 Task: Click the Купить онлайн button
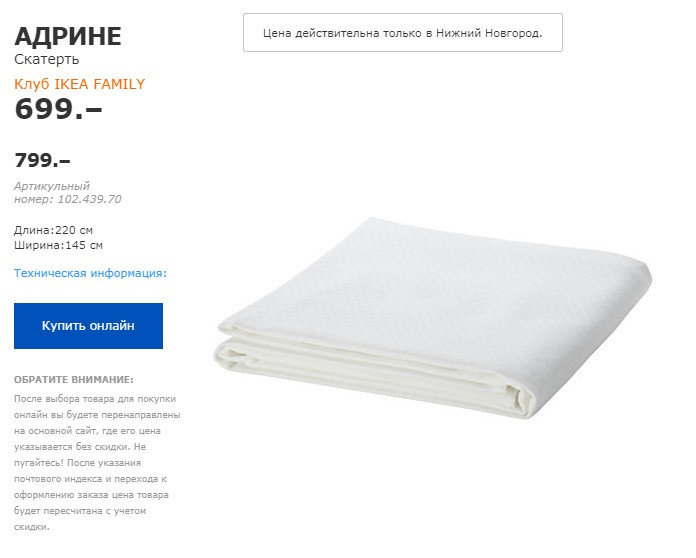point(88,326)
